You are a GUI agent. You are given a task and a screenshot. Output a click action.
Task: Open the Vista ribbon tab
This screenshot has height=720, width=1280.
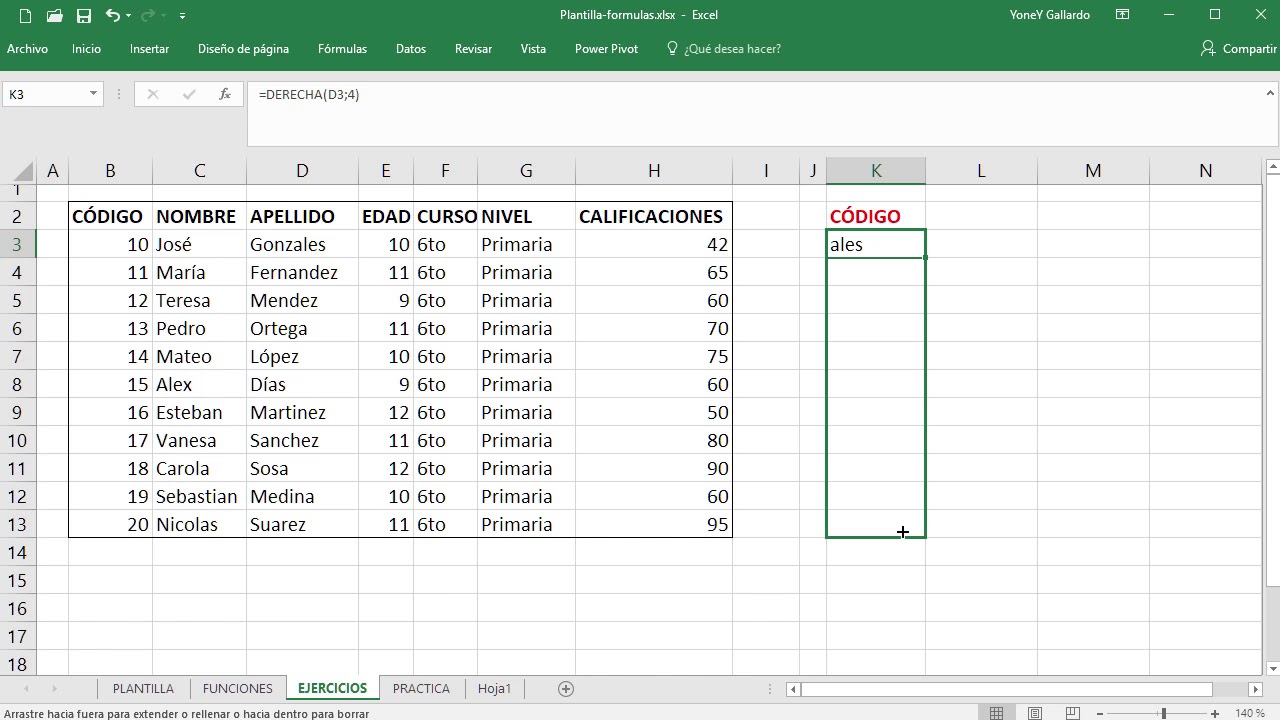[533, 49]
